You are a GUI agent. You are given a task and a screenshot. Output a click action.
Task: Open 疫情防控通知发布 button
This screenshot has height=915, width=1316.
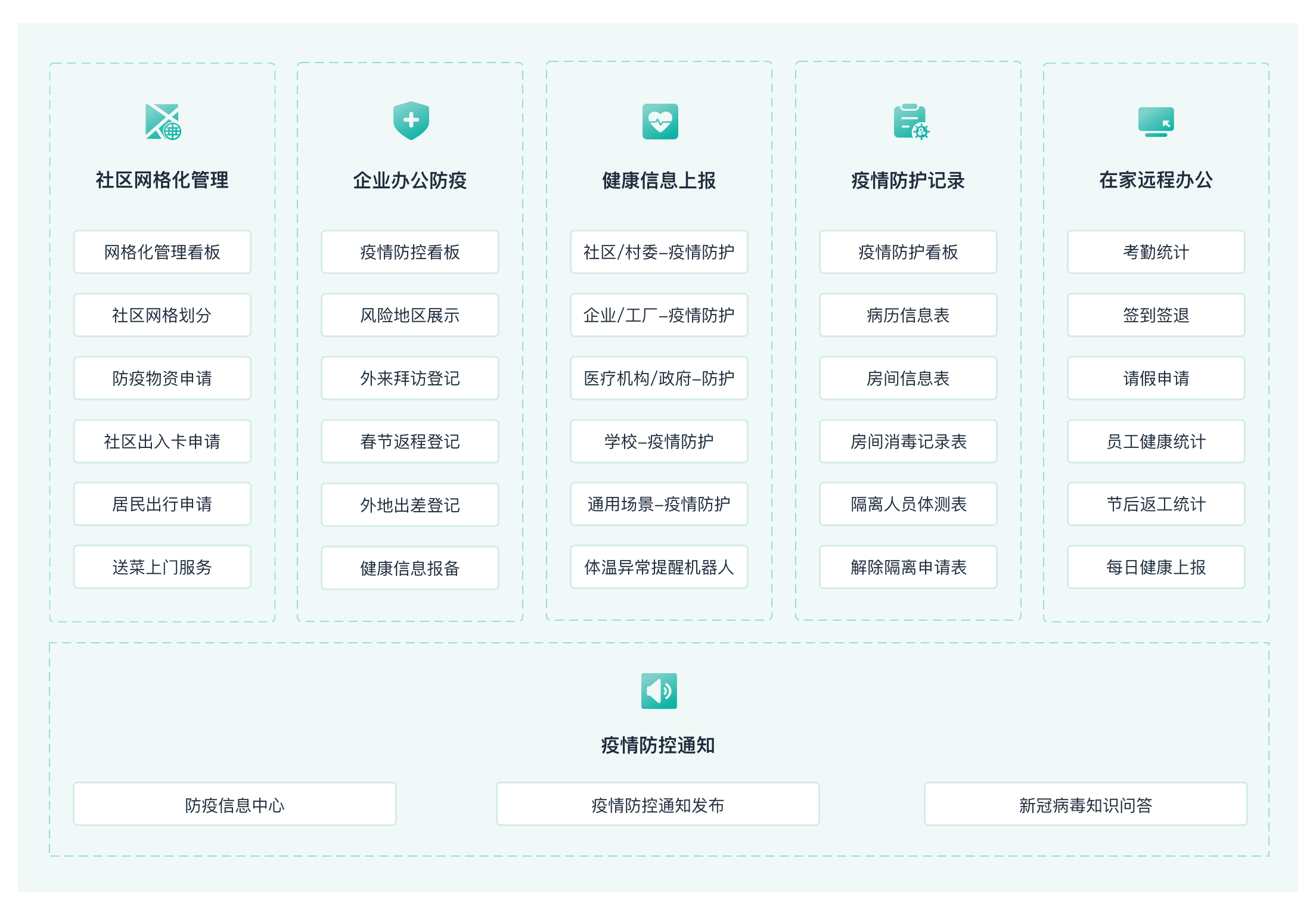point(657,805)
